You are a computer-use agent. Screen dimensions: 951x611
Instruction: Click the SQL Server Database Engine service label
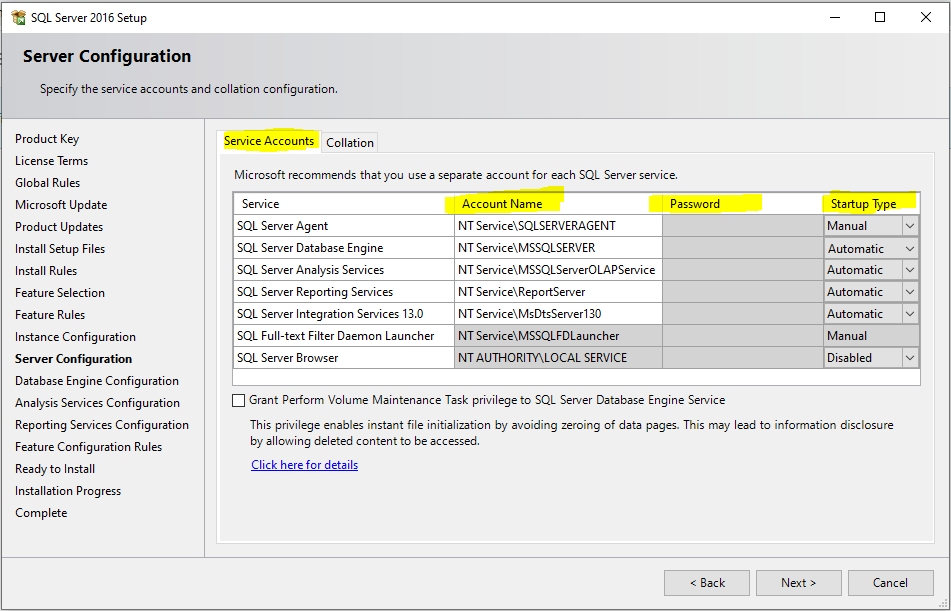pyautogui.click(x=310, y=248)
